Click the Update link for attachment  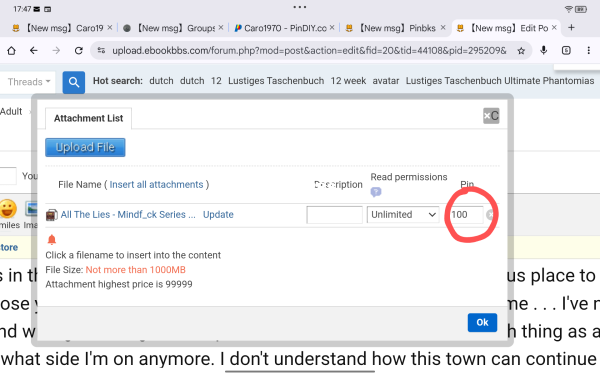coord(218,215)
